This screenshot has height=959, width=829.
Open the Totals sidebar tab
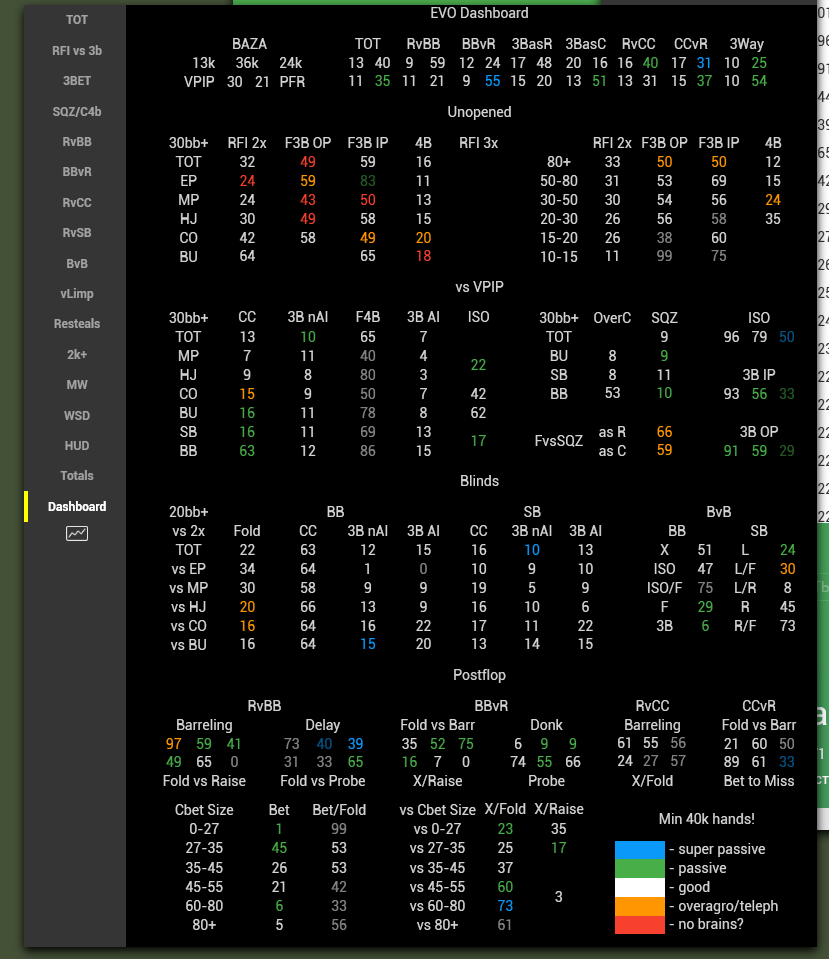(x=76, y=476)
